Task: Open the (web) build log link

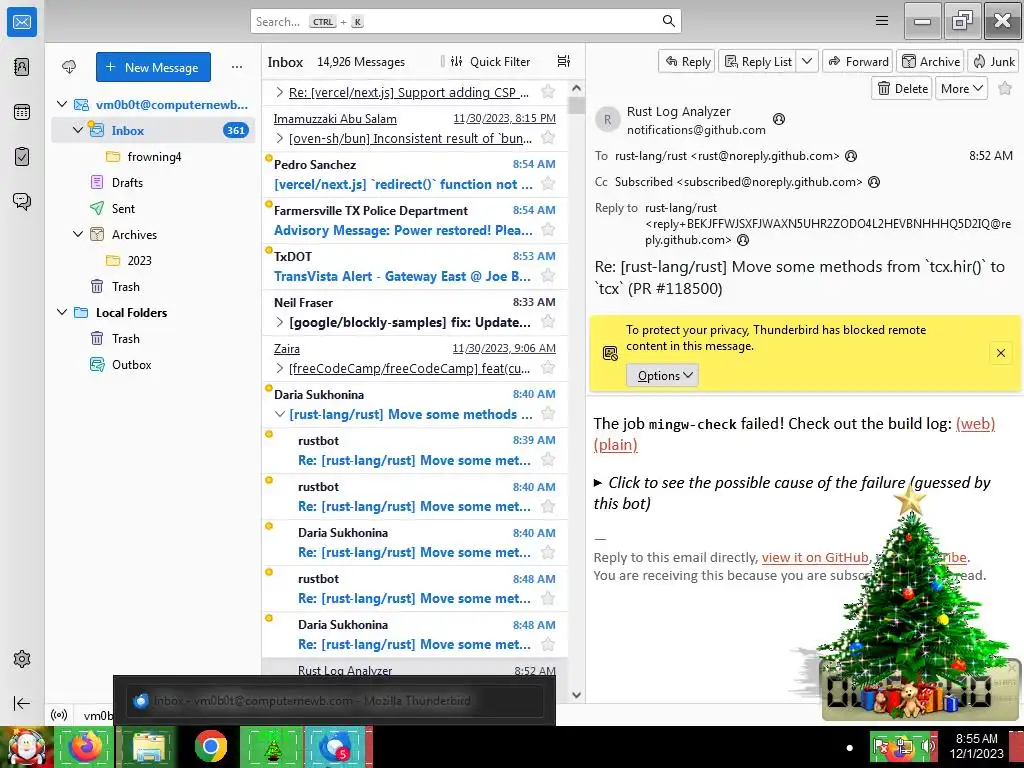Action: (975, 423)
